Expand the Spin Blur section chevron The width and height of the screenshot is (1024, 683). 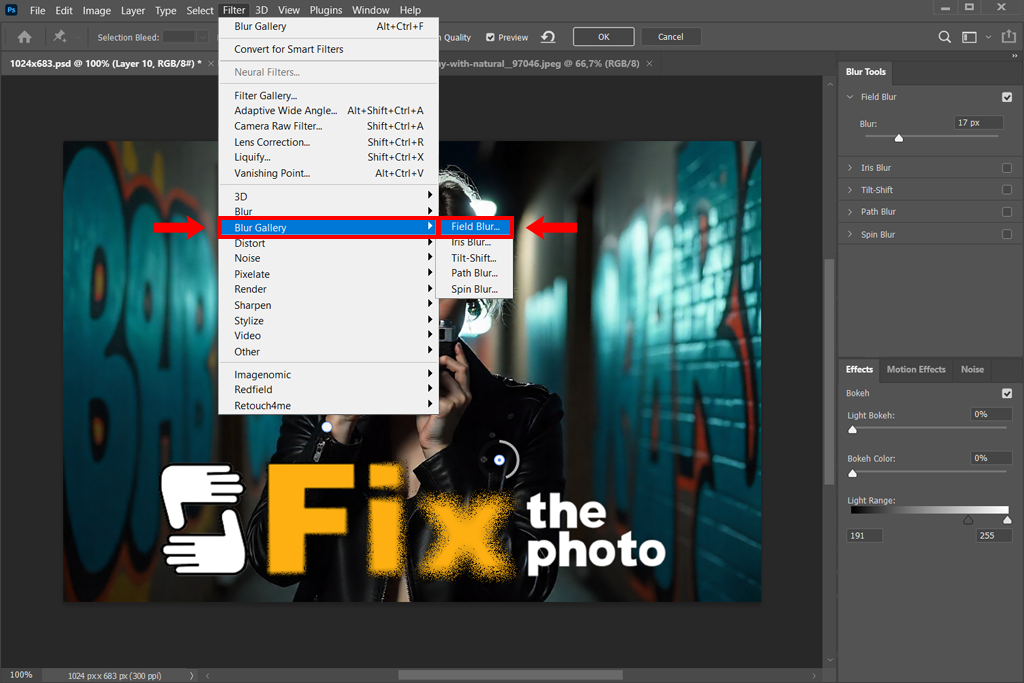(850, 234)
